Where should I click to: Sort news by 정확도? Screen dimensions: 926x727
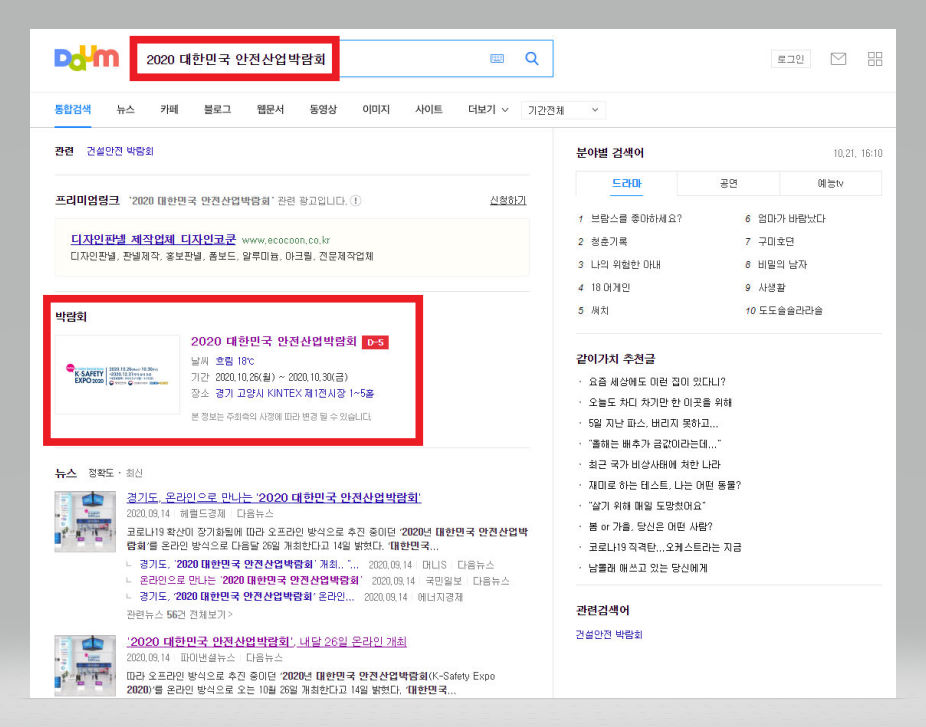point(100,473)
